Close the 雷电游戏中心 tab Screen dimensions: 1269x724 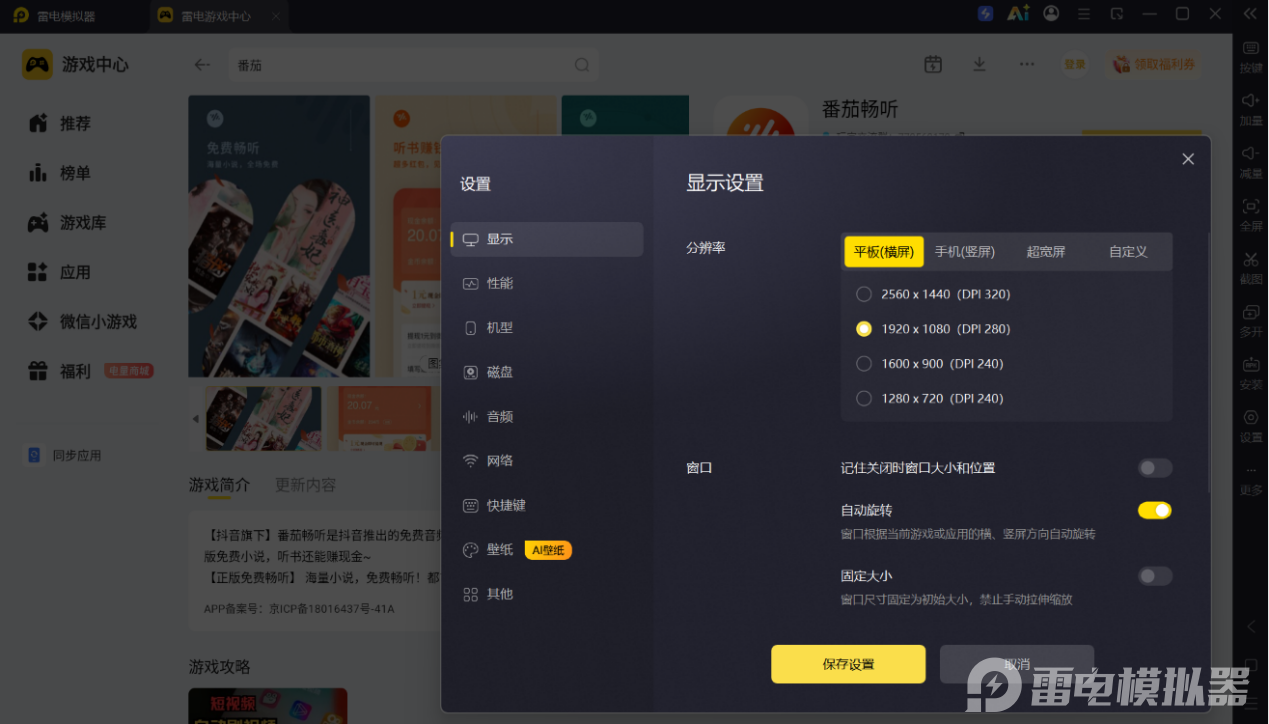tap(277, 16)
